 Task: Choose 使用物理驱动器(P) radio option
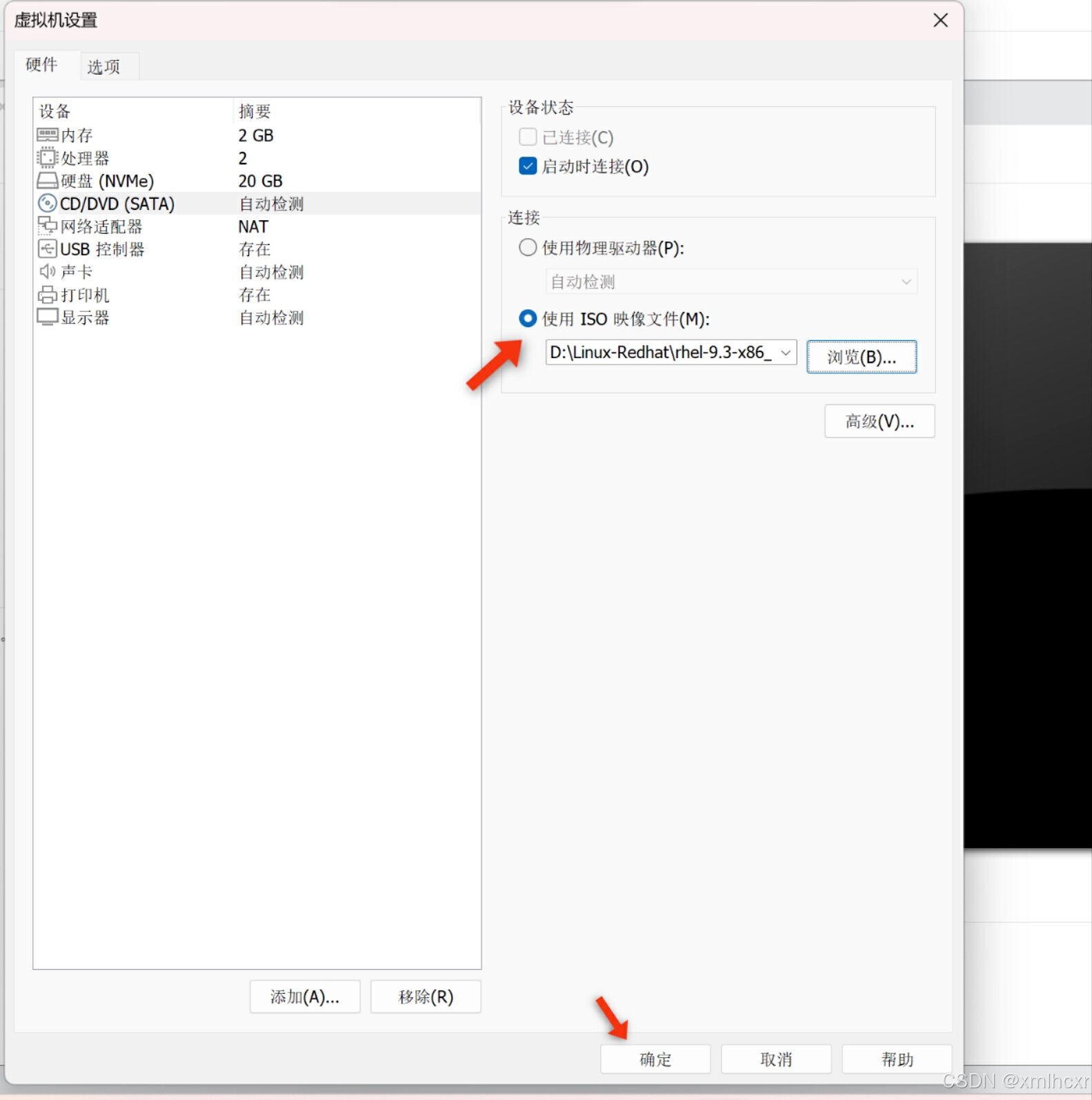pos(528,248)
